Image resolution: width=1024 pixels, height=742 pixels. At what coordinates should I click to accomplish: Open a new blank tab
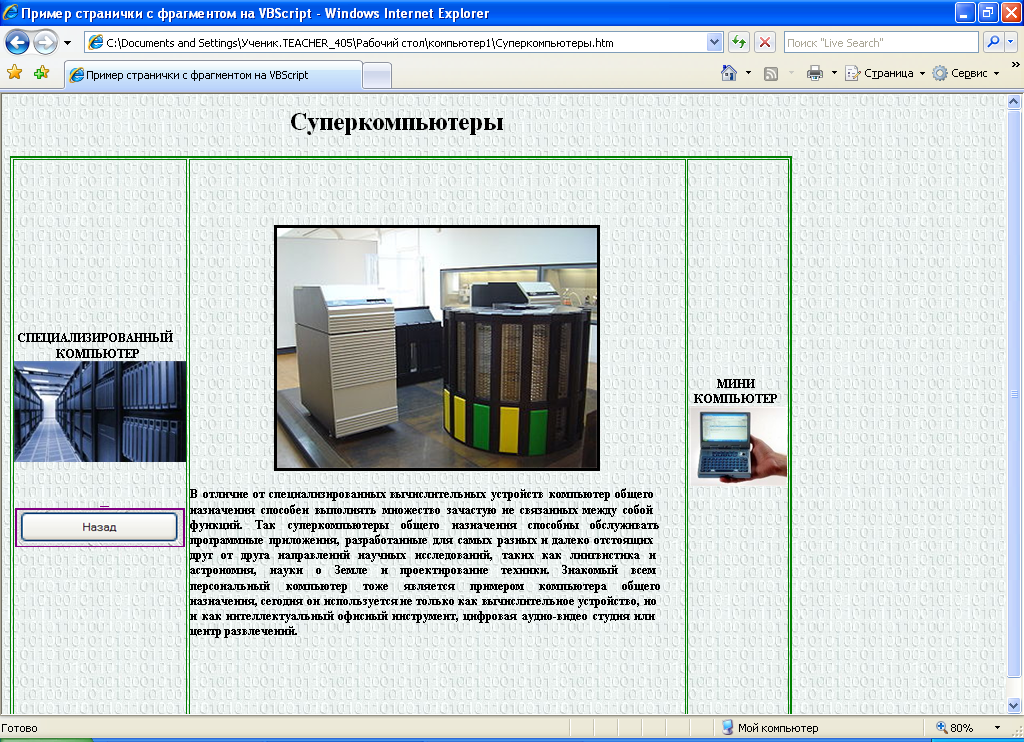click(376, 75)
